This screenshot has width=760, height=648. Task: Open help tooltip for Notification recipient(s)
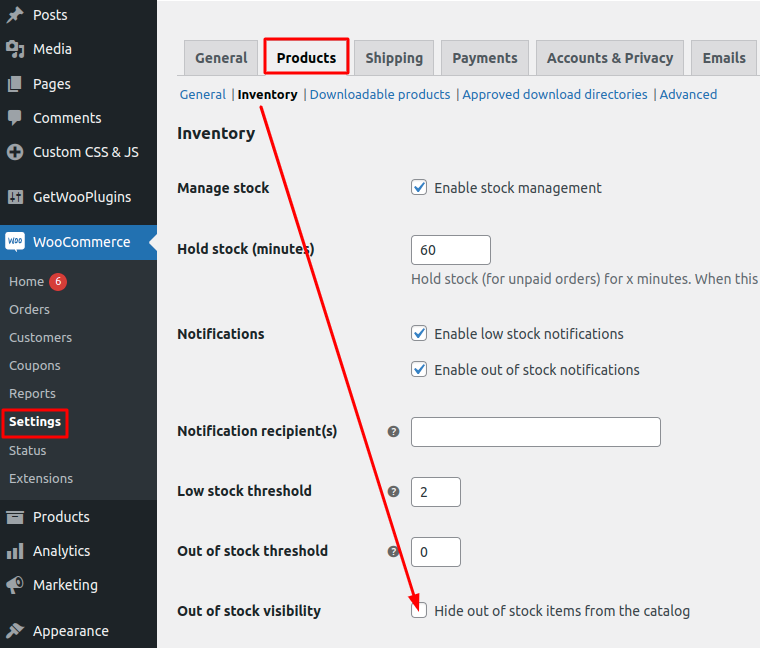click(394, 431)
